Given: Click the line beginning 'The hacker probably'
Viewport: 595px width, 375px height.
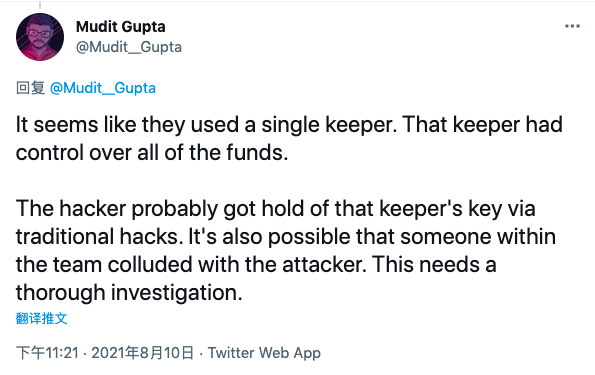Looking at the screenshot, I should click(x=275, y=209).
